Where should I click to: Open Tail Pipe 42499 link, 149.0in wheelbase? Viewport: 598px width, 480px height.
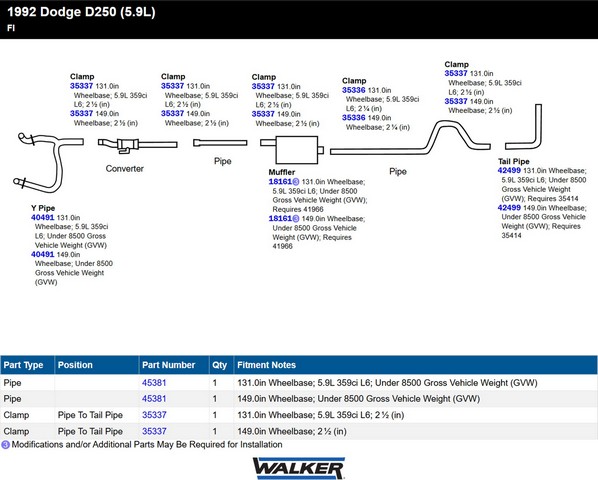(509, 208)
